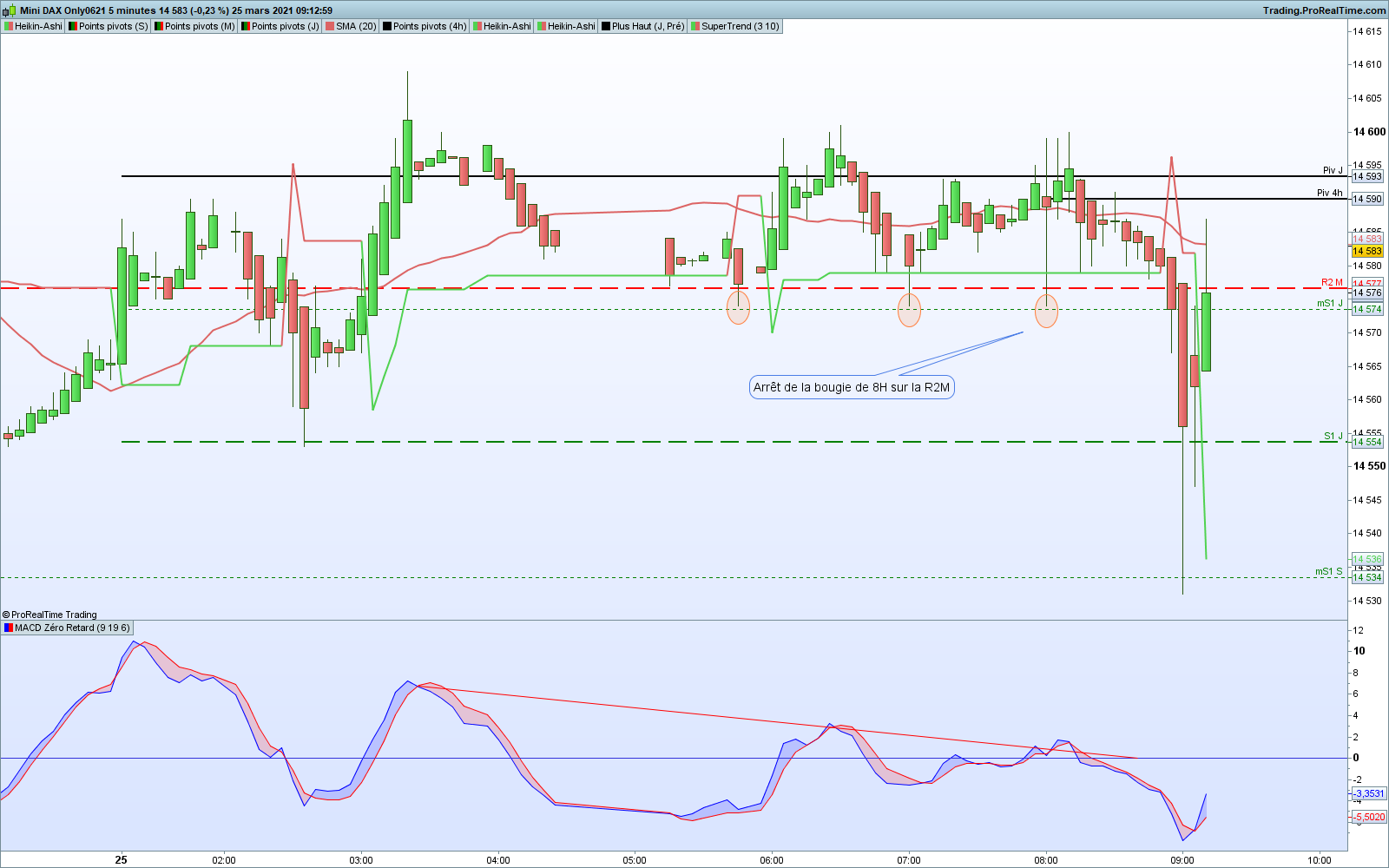Click Heikin-Ashi label left of Points pivots (S)

tap(33, 26)
